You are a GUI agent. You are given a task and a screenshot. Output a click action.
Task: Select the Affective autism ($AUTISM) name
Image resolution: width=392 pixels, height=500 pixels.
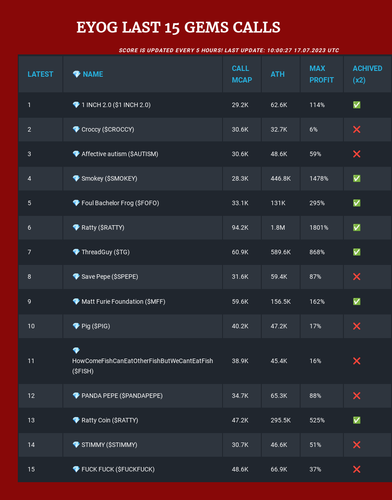point(120,154)
